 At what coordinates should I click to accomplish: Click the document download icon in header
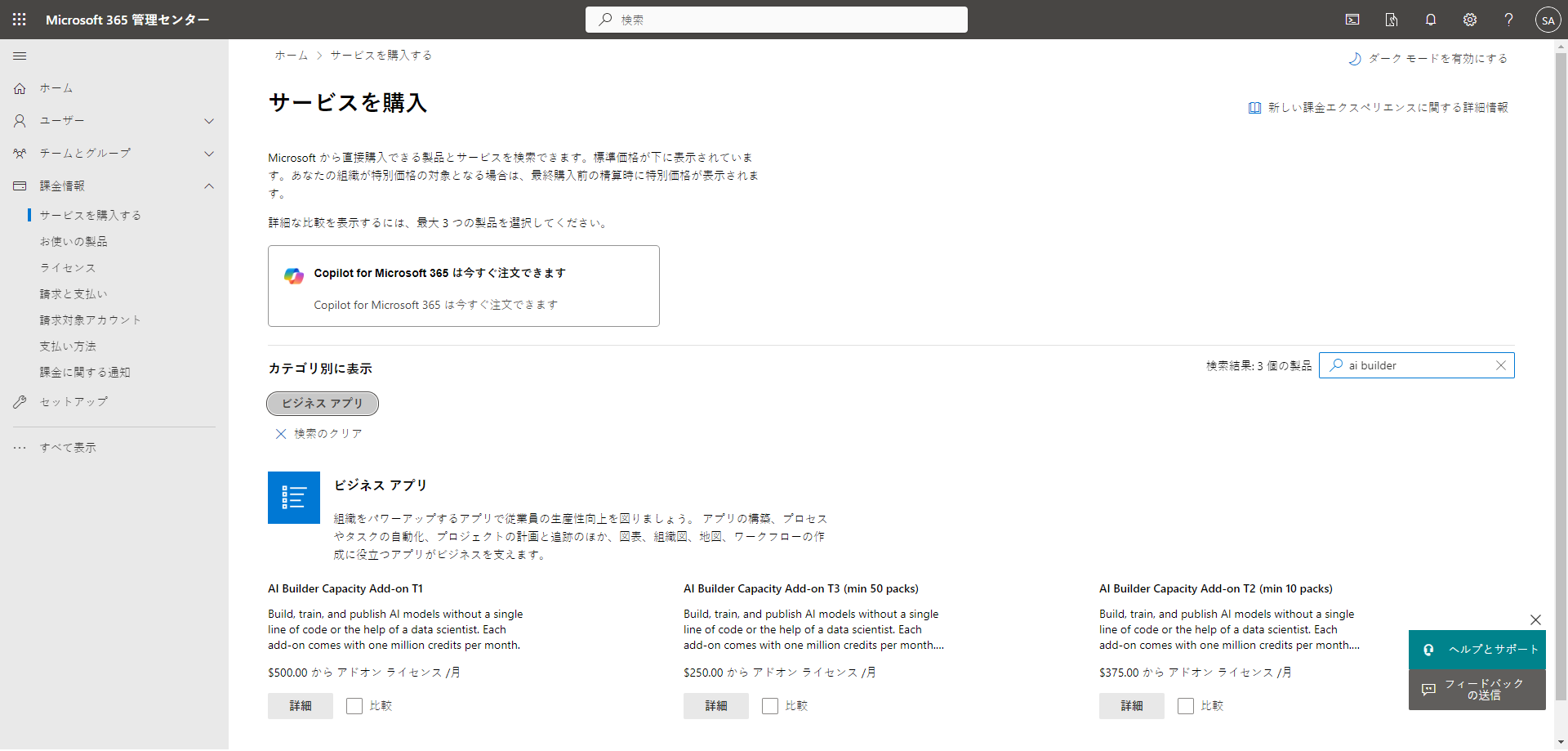(1392, 20)
